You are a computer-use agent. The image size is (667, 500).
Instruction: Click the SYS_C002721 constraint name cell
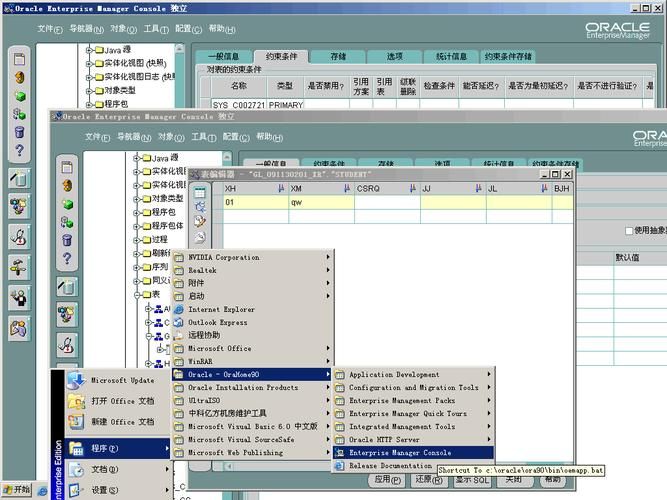click(239, 105)
